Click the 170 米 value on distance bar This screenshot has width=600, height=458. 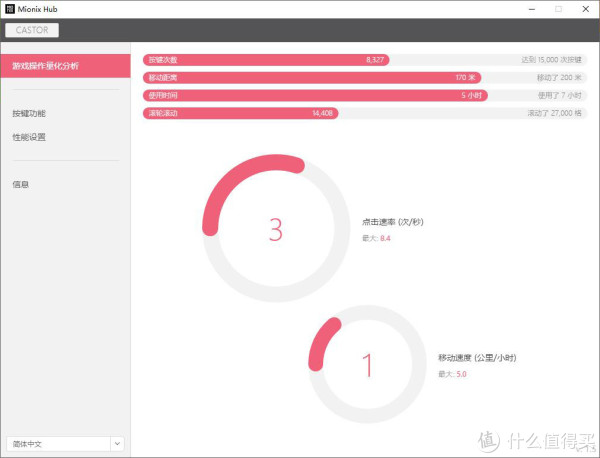[465, 78]
